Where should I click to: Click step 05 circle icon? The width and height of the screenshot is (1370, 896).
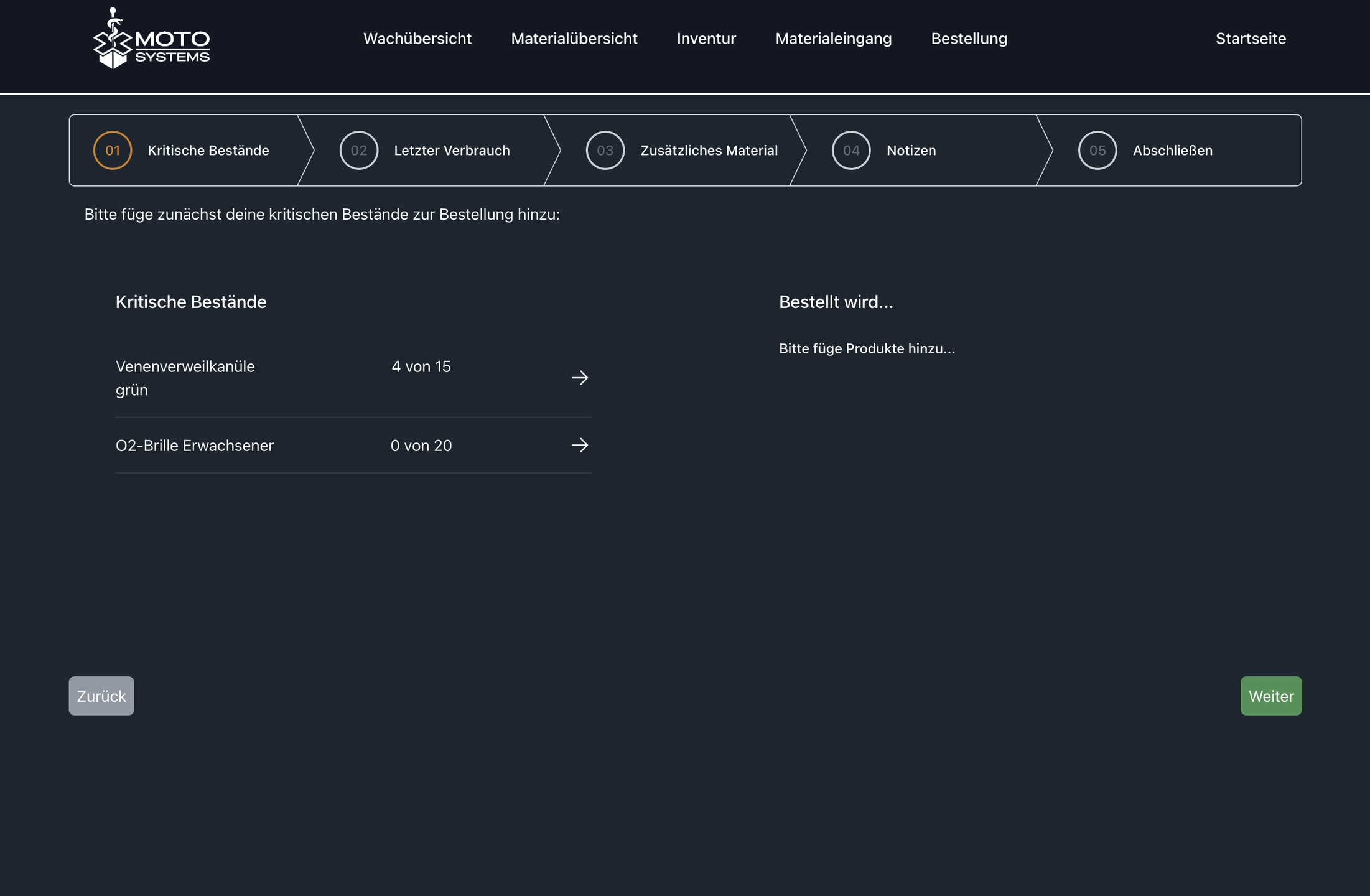point(1097,151)
